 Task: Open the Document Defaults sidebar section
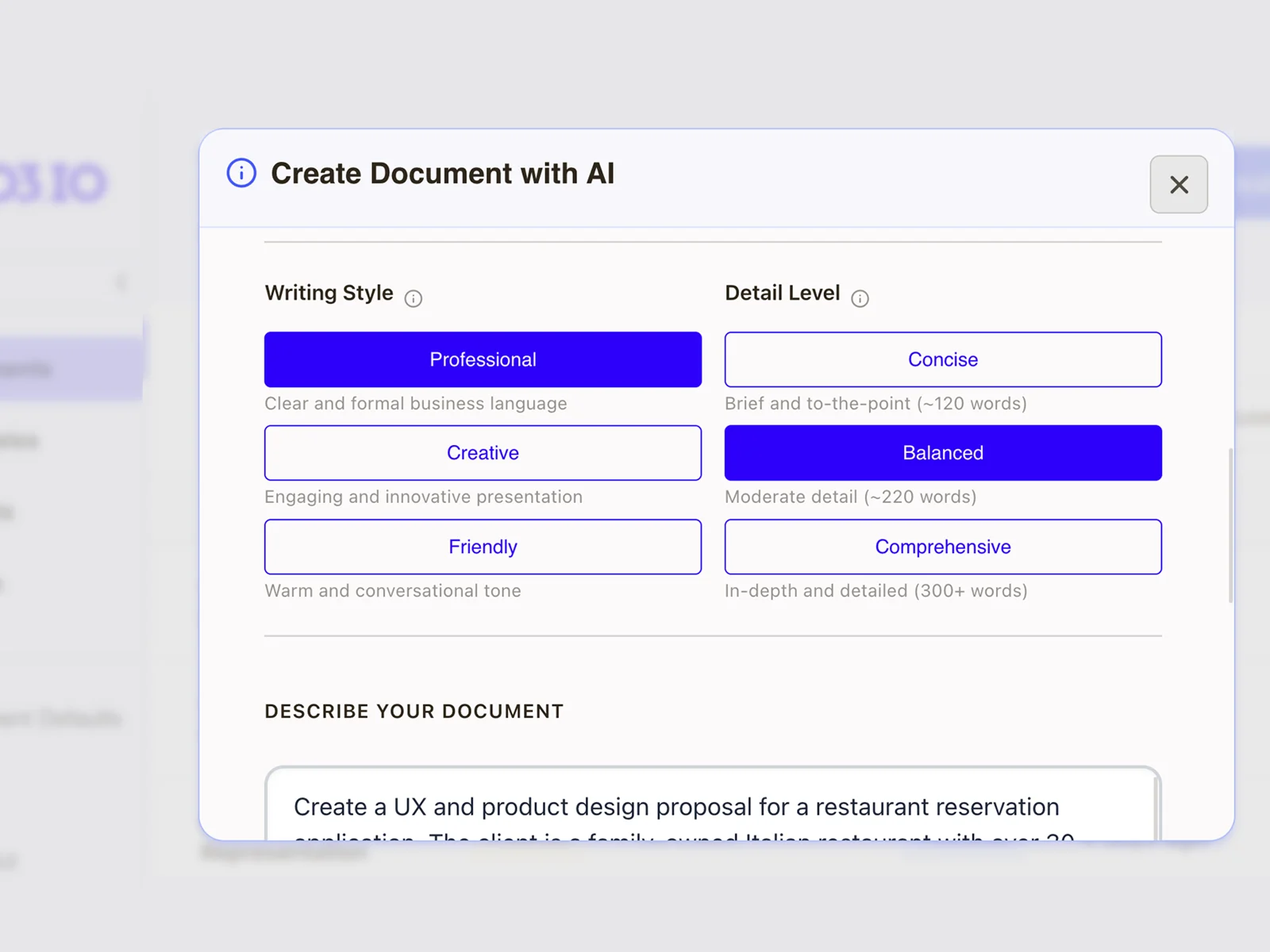pyautogui.click(x=60, y=718)
